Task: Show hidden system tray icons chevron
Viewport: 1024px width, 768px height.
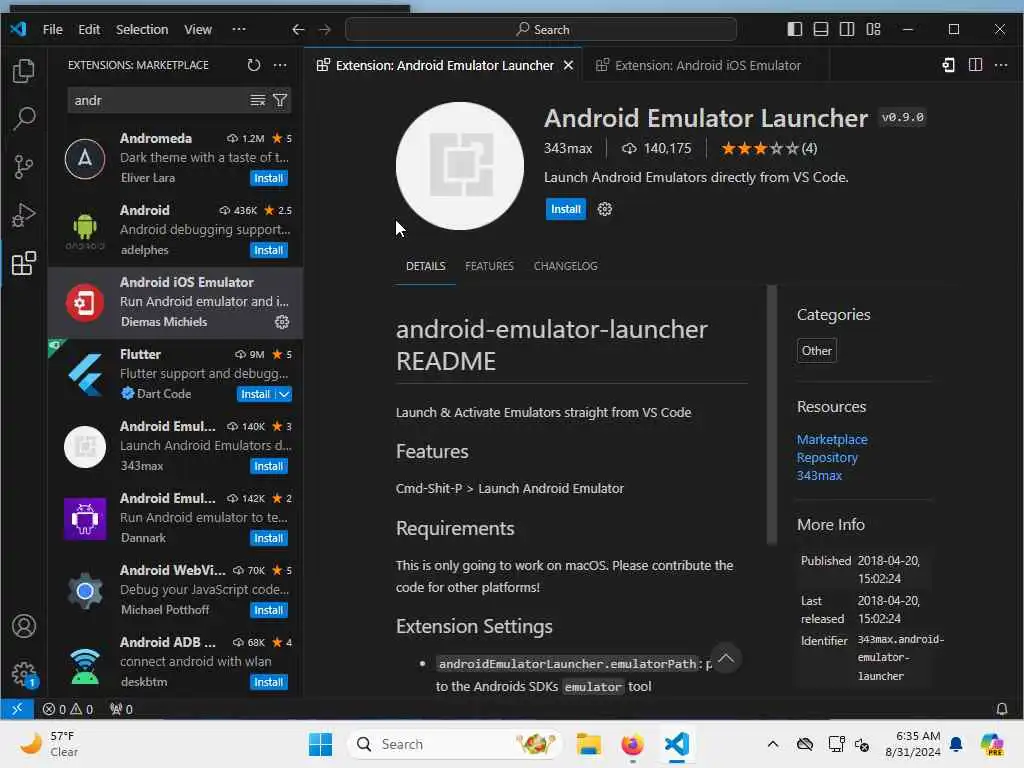Action: click(x=773, y=744)
